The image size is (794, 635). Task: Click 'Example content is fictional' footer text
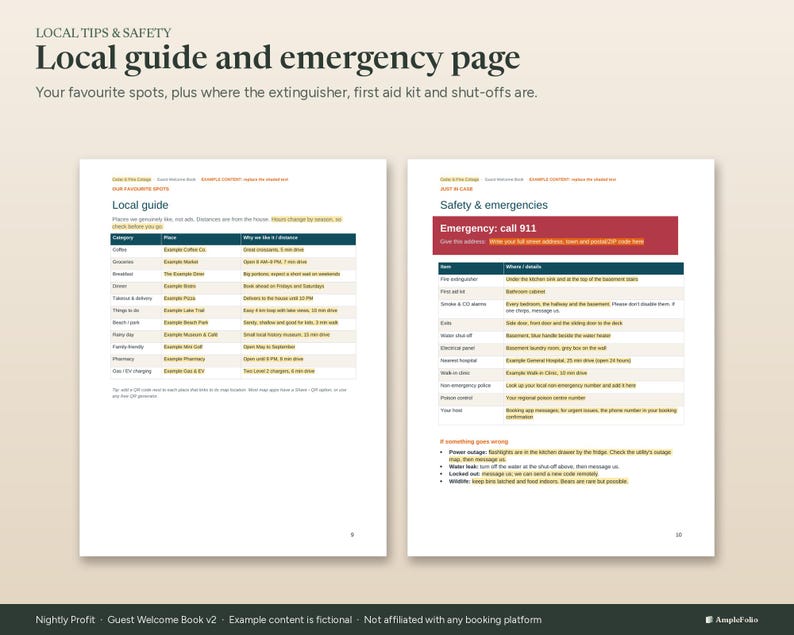tap(290, 620)
